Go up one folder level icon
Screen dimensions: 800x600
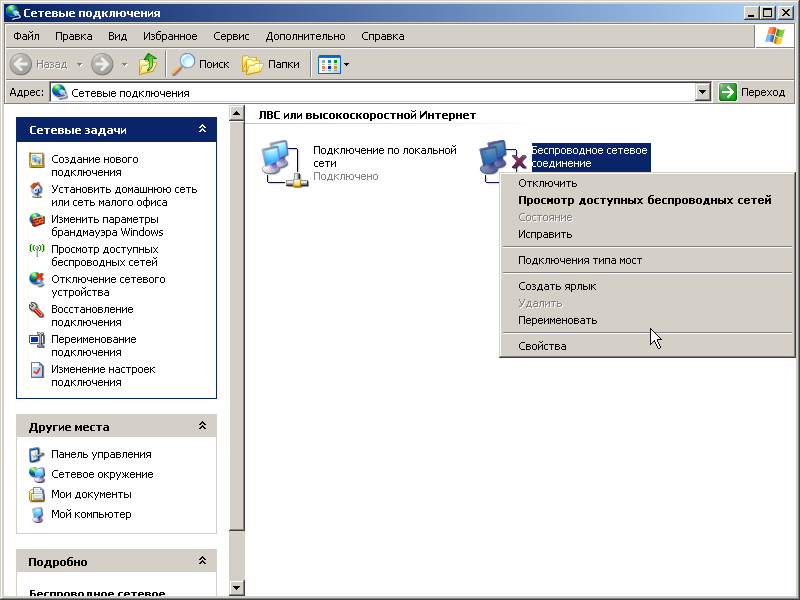coord(148,64)
